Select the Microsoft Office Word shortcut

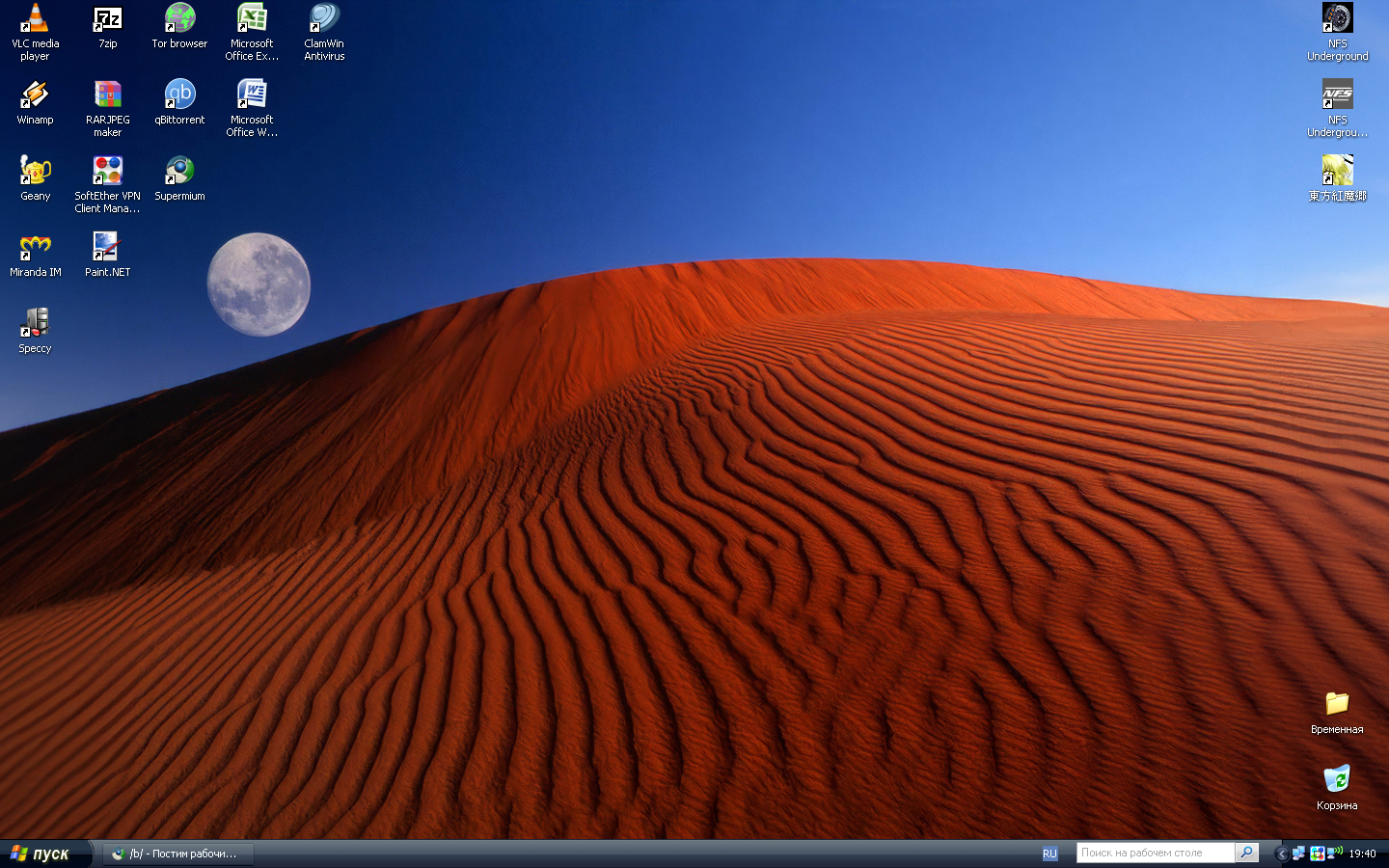252,108
